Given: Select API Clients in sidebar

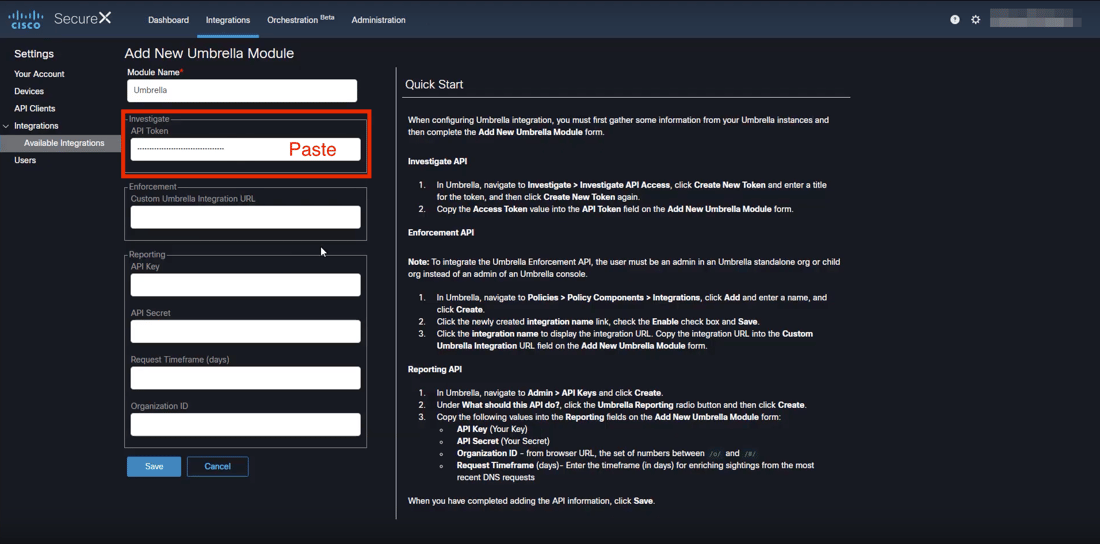Looking at the screenshot, I should (34, 109).
